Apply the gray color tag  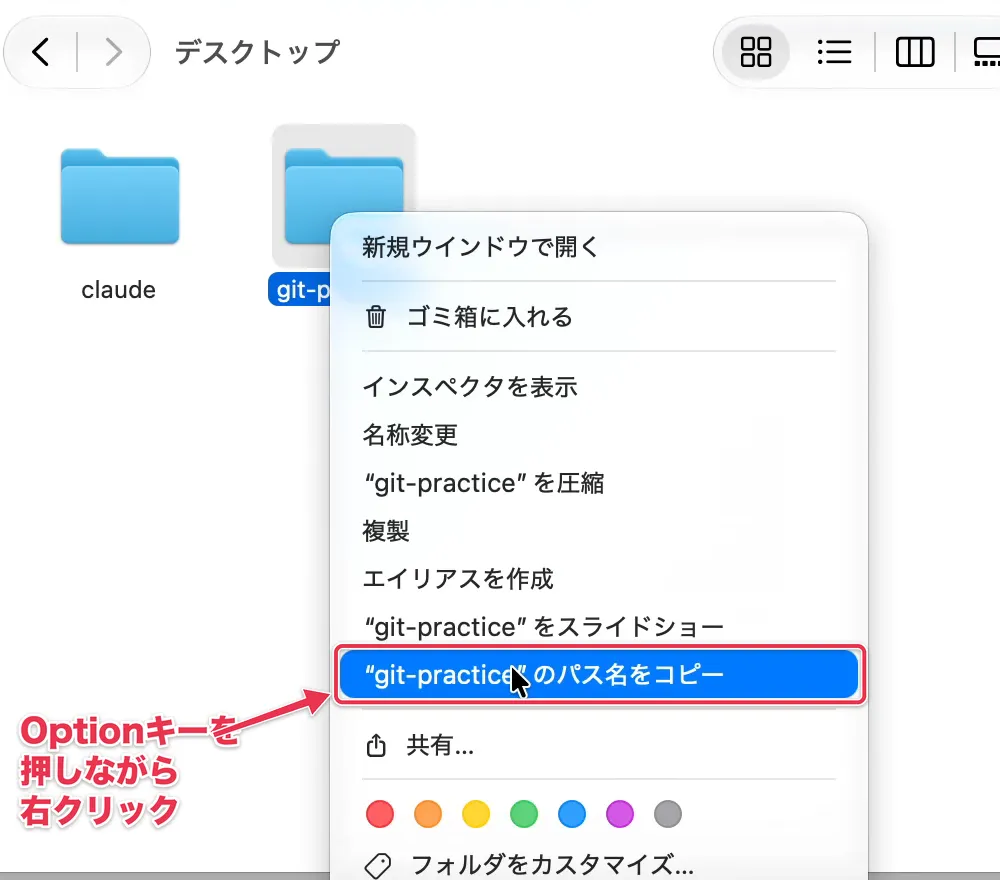[x=668, y=814]
